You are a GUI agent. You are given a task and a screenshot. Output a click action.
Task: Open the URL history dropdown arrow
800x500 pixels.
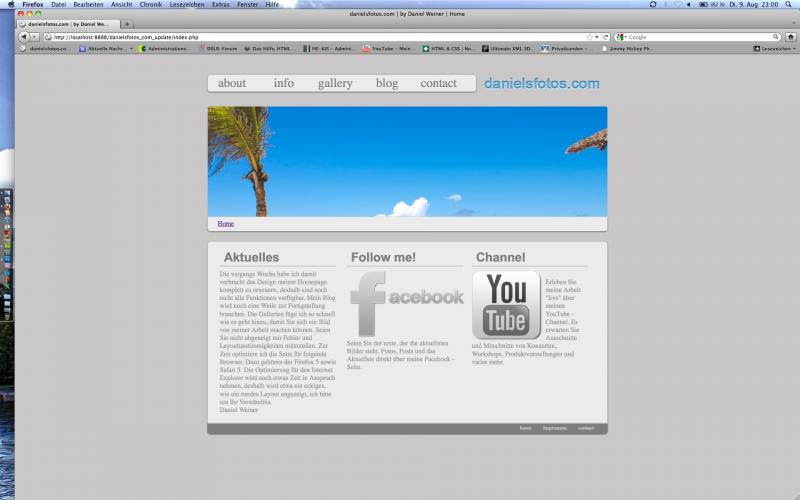(x=598, y=37)
